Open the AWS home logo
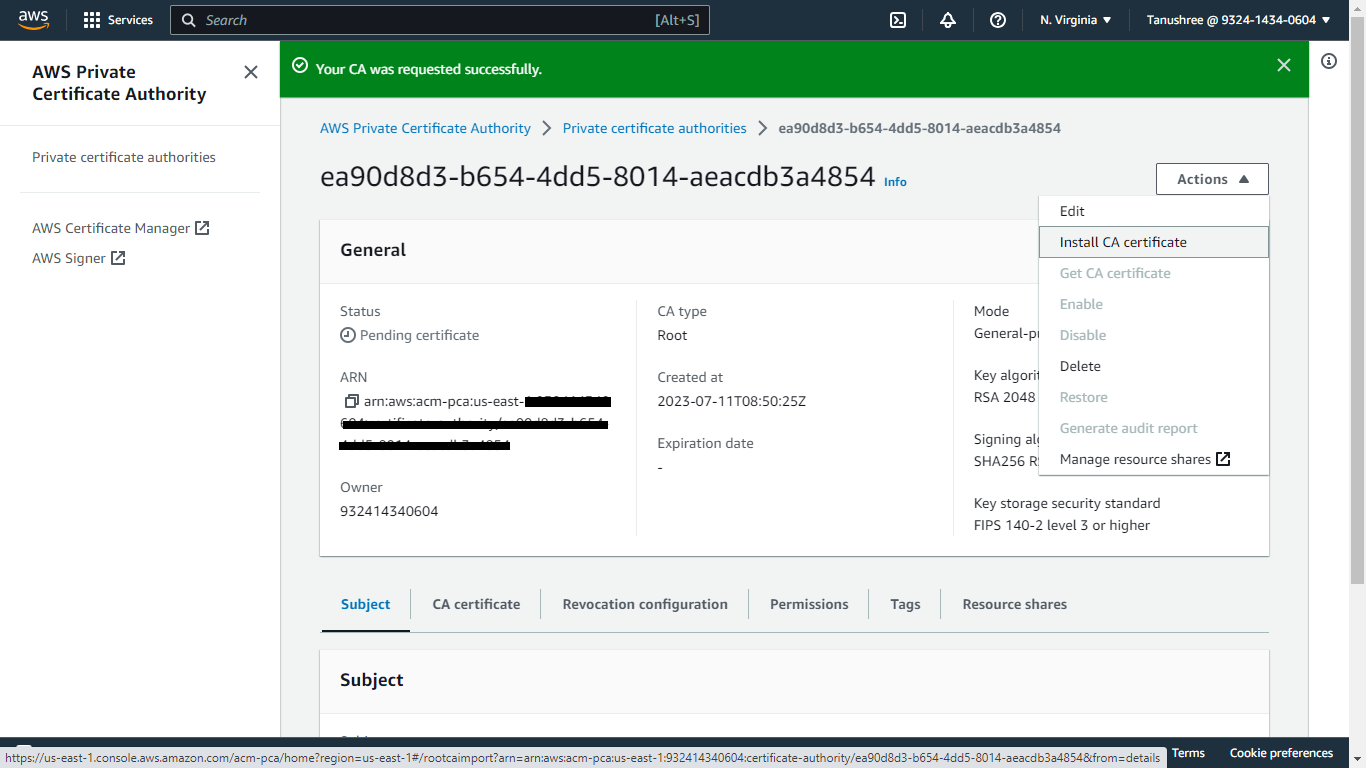 pos(33,19)
